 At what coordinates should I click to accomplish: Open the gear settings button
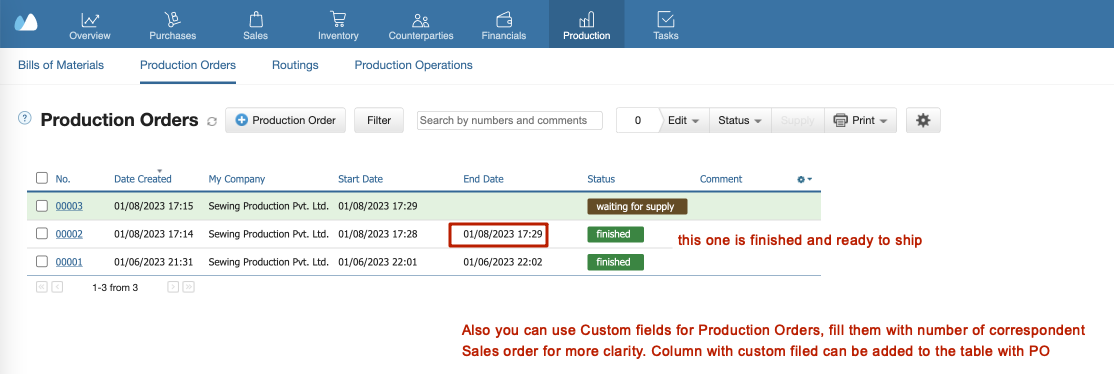923,120
